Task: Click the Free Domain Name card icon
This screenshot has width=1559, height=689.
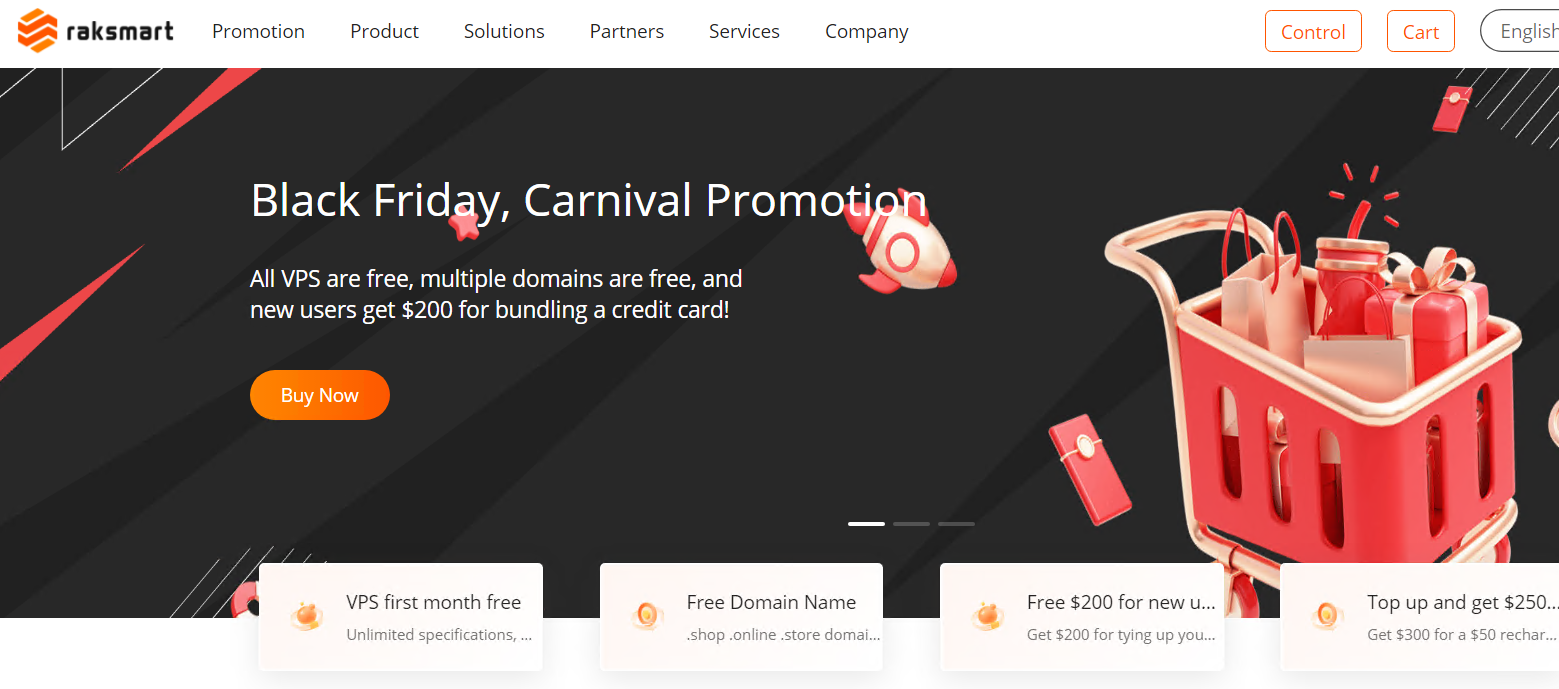Action: tap(646, 616)
